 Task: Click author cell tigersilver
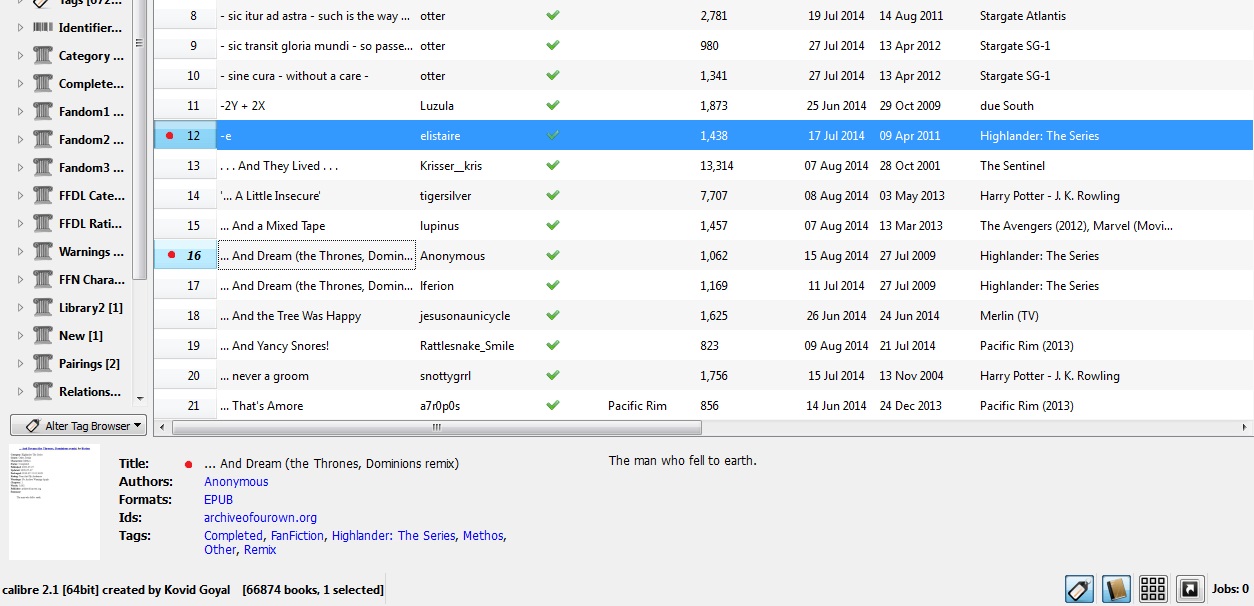click(445, 196)
